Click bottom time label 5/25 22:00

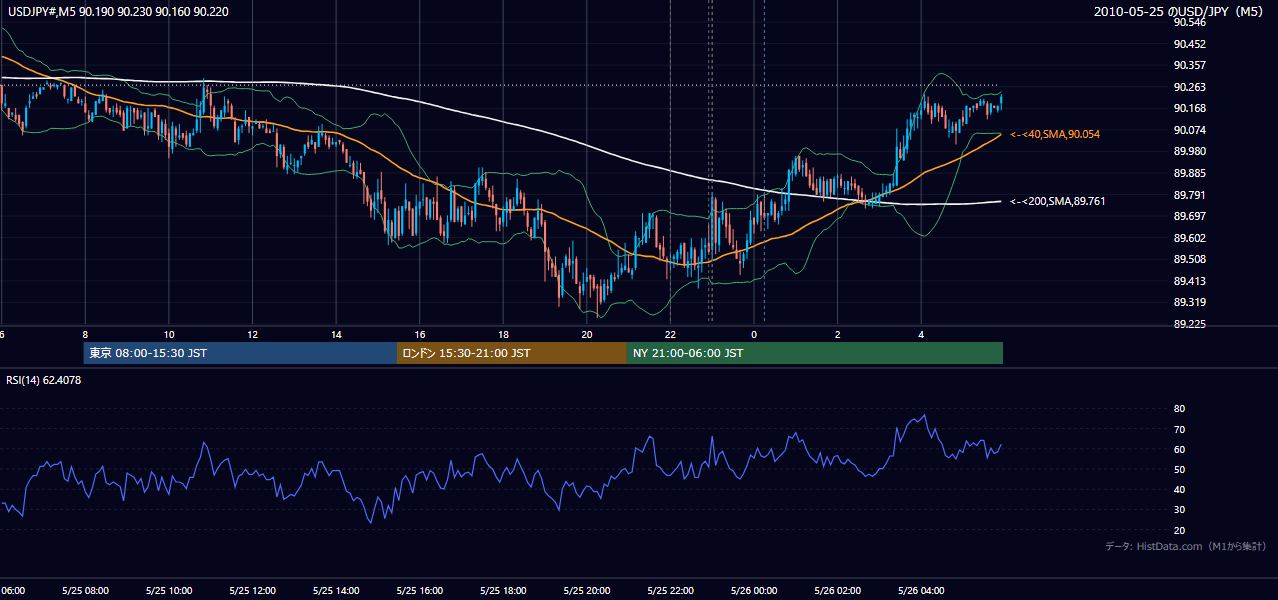tap(670, 590)
